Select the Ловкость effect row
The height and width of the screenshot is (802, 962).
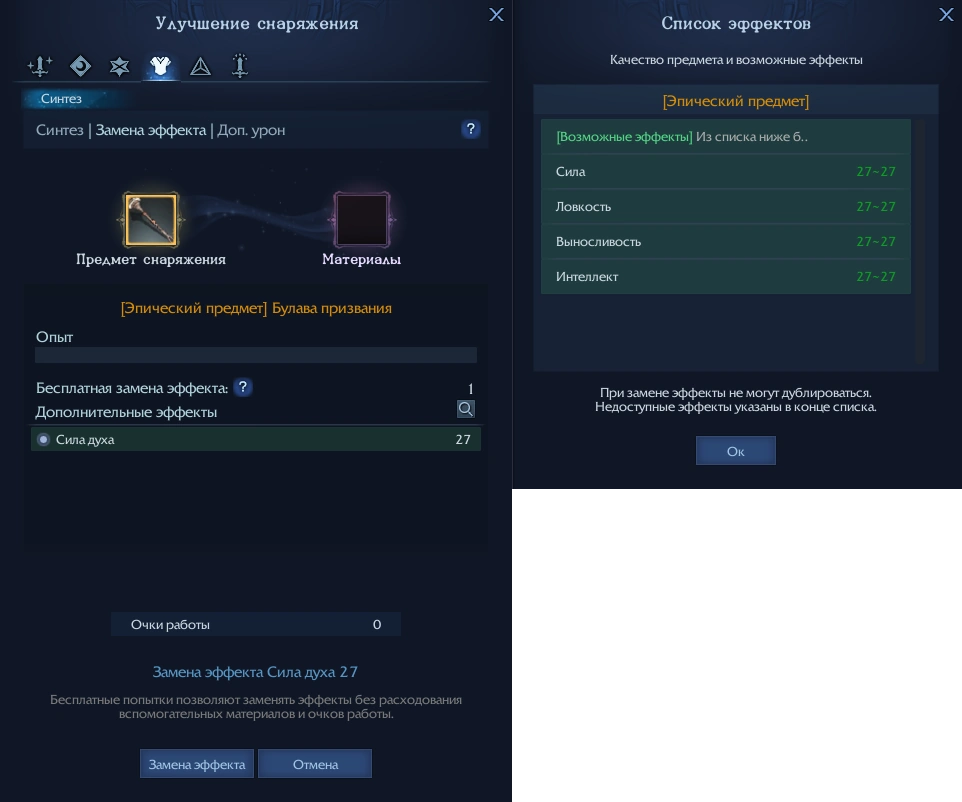[726, 207]
